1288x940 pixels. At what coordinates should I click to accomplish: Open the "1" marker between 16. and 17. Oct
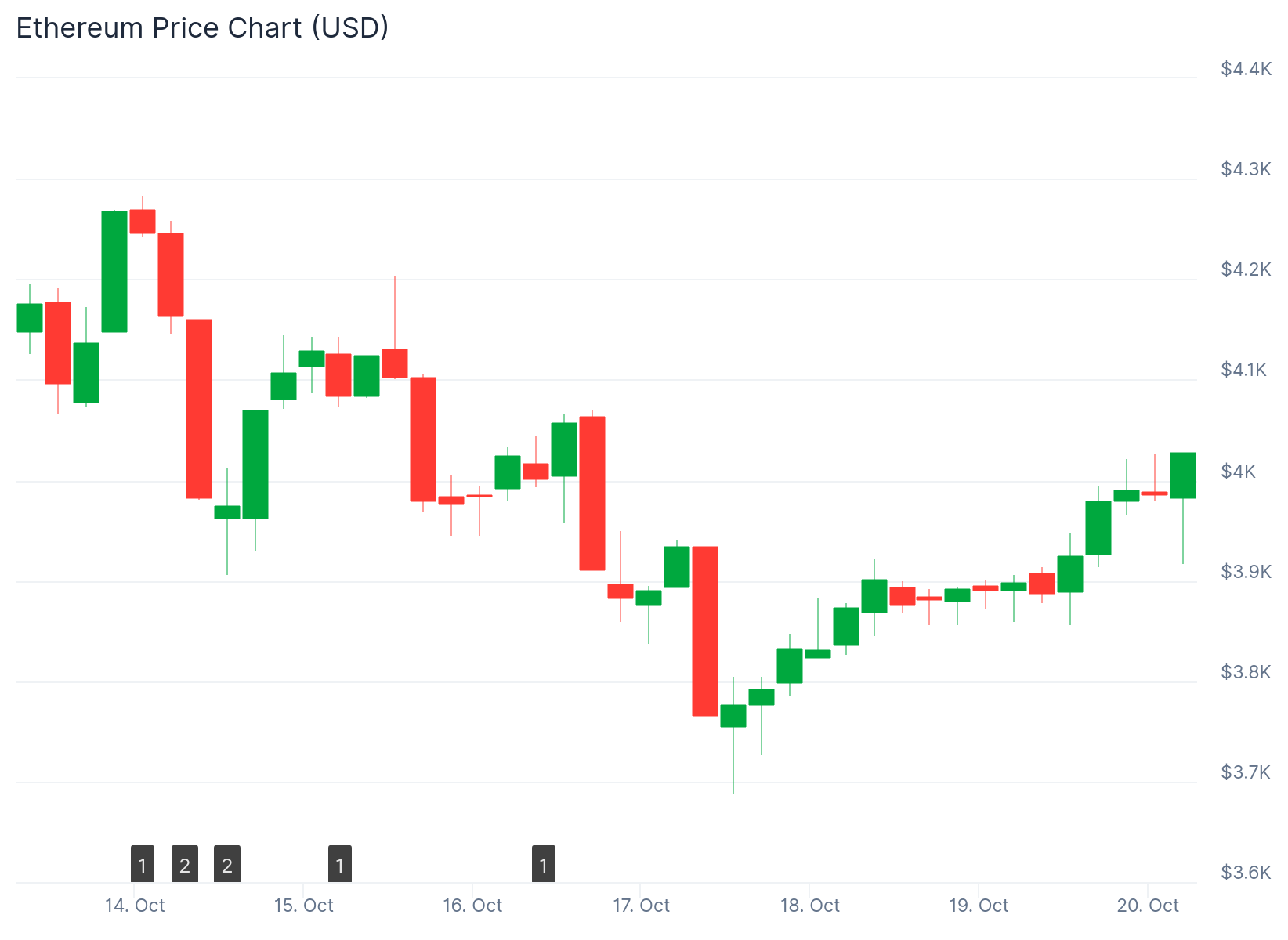click(544, 865)
